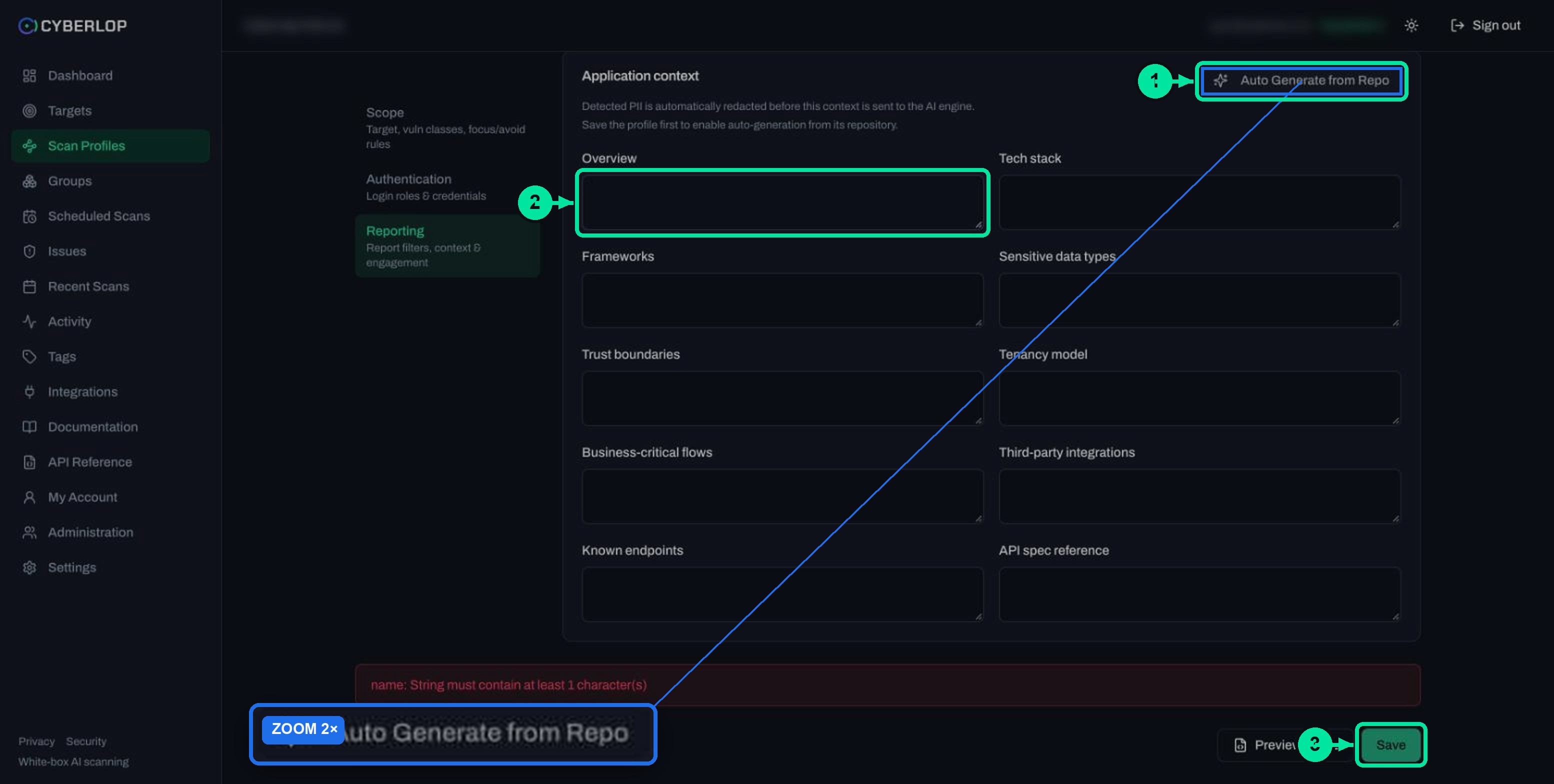Open Scheduled Scans via its icon
Image resolution: width=1554 pixels, height=784 pixels.
click(29, 216)
